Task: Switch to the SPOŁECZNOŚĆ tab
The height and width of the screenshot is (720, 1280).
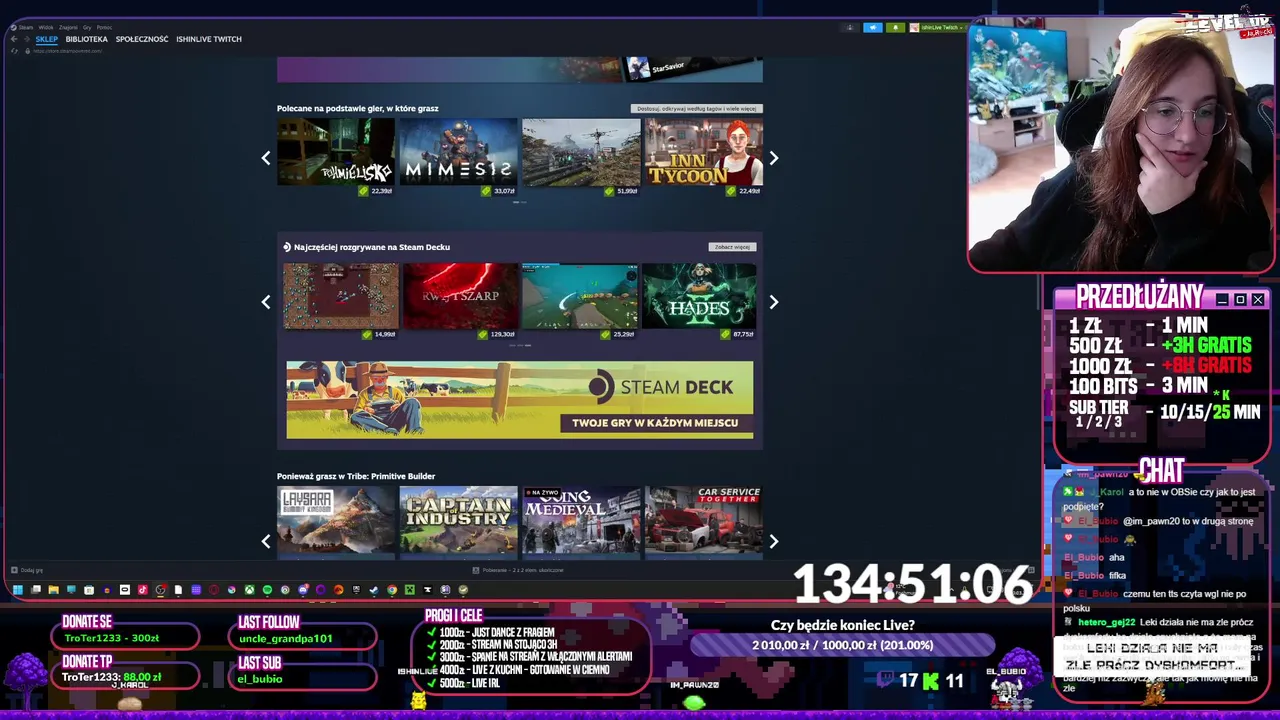Action: click(x=142, y=39)
